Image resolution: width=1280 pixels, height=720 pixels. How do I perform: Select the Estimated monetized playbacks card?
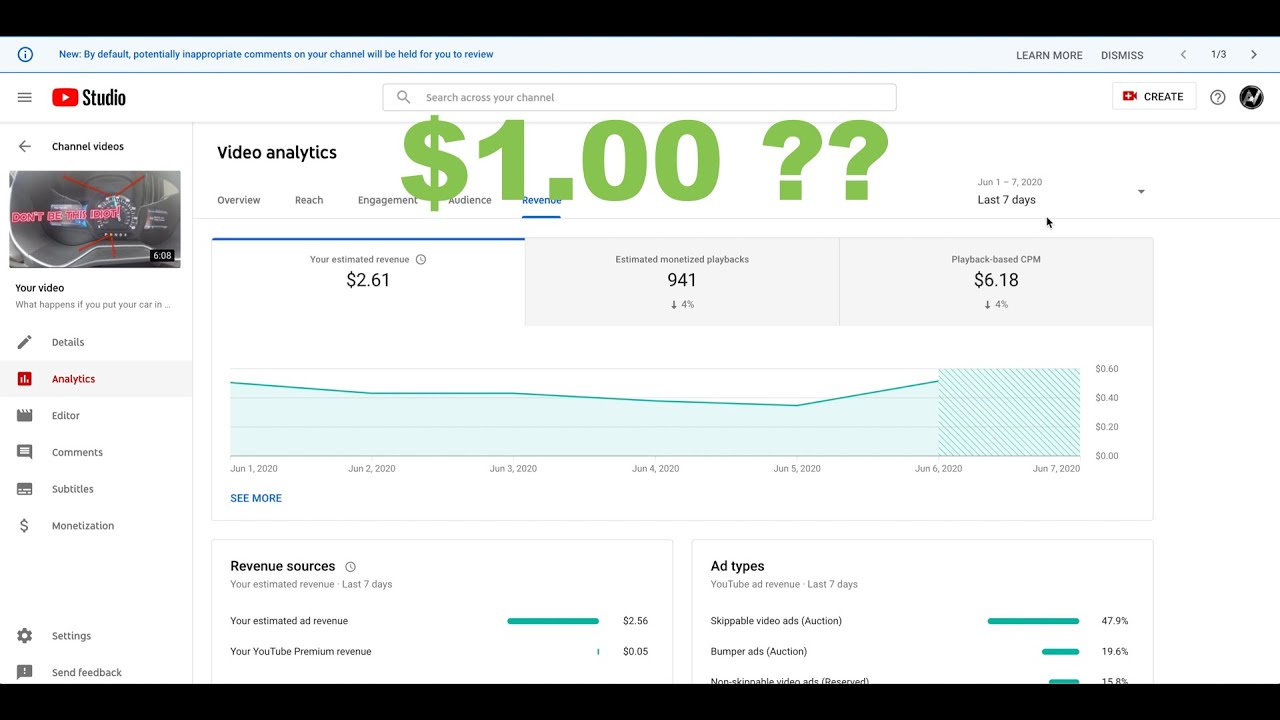pos(682,281)
